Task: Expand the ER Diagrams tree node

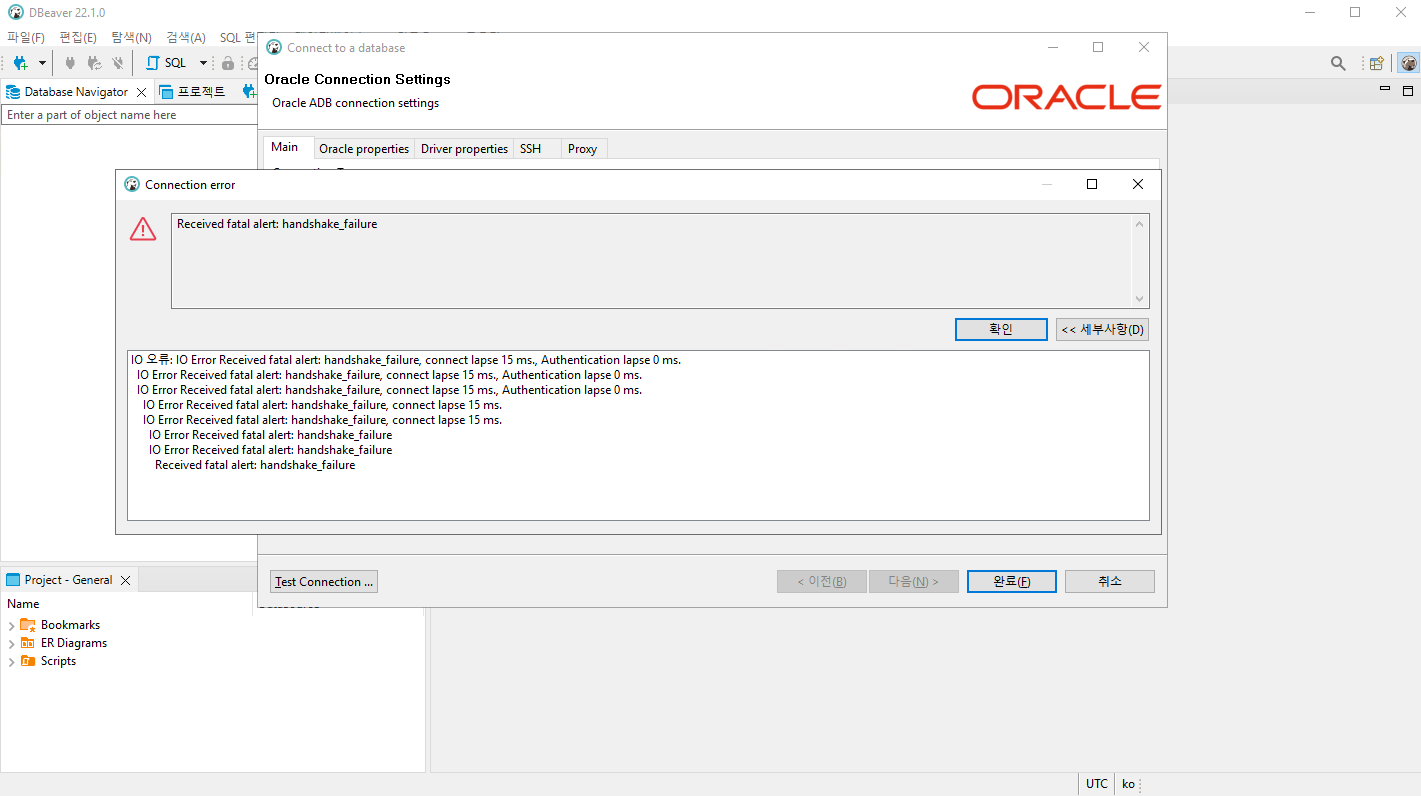Action: pos(11,644)
